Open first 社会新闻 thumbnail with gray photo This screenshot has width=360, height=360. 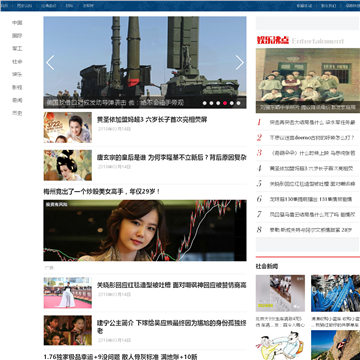280,293
